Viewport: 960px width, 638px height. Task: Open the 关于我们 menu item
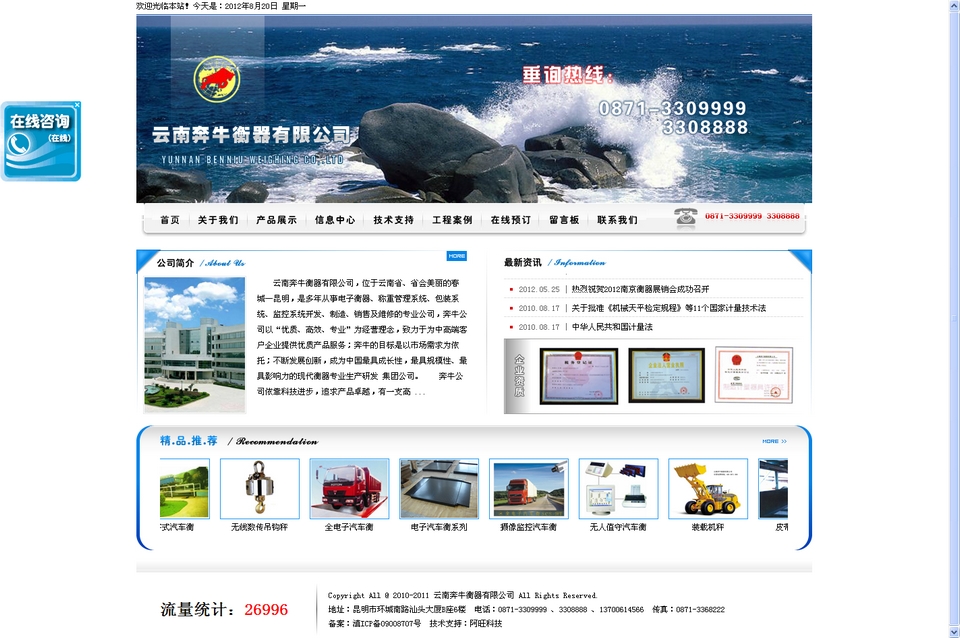(218, 220)
